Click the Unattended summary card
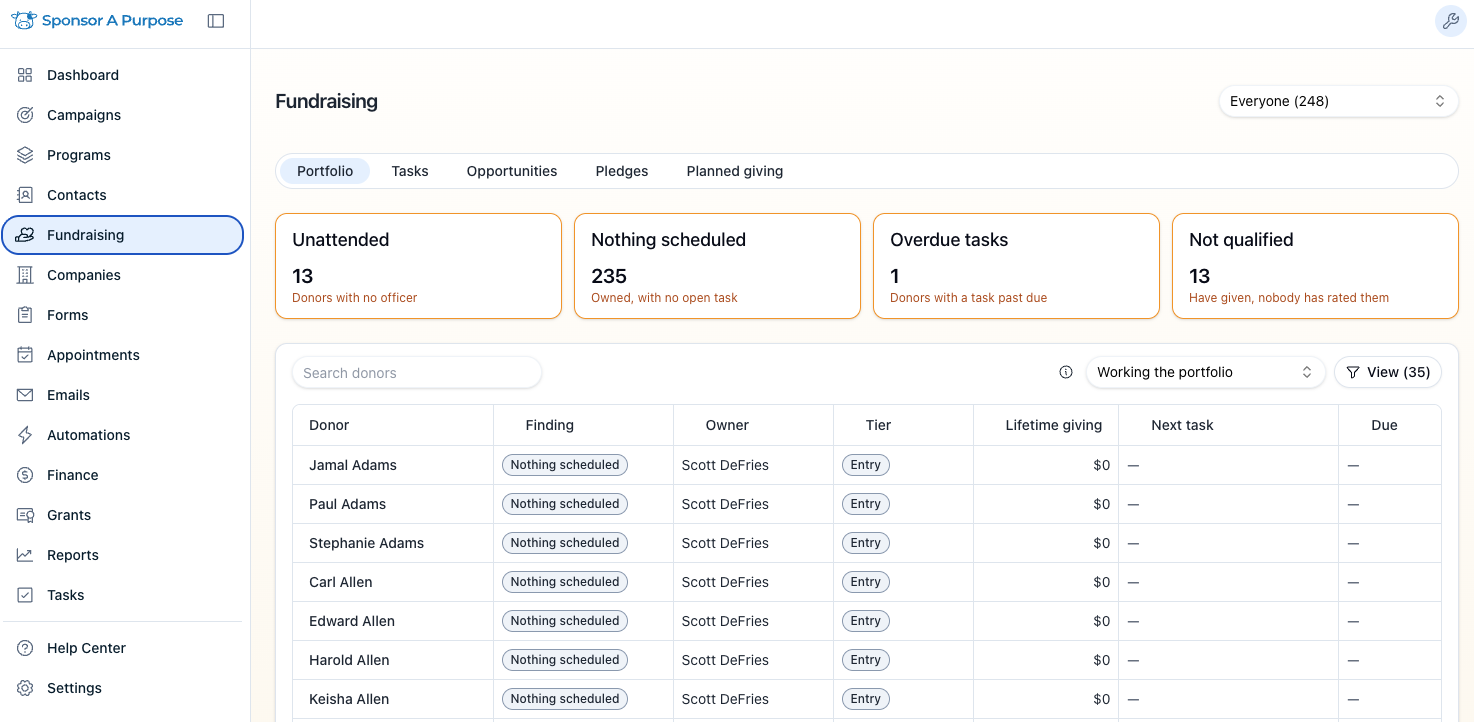The width and height of the screenshot is (1474, 722). point(418,266)
